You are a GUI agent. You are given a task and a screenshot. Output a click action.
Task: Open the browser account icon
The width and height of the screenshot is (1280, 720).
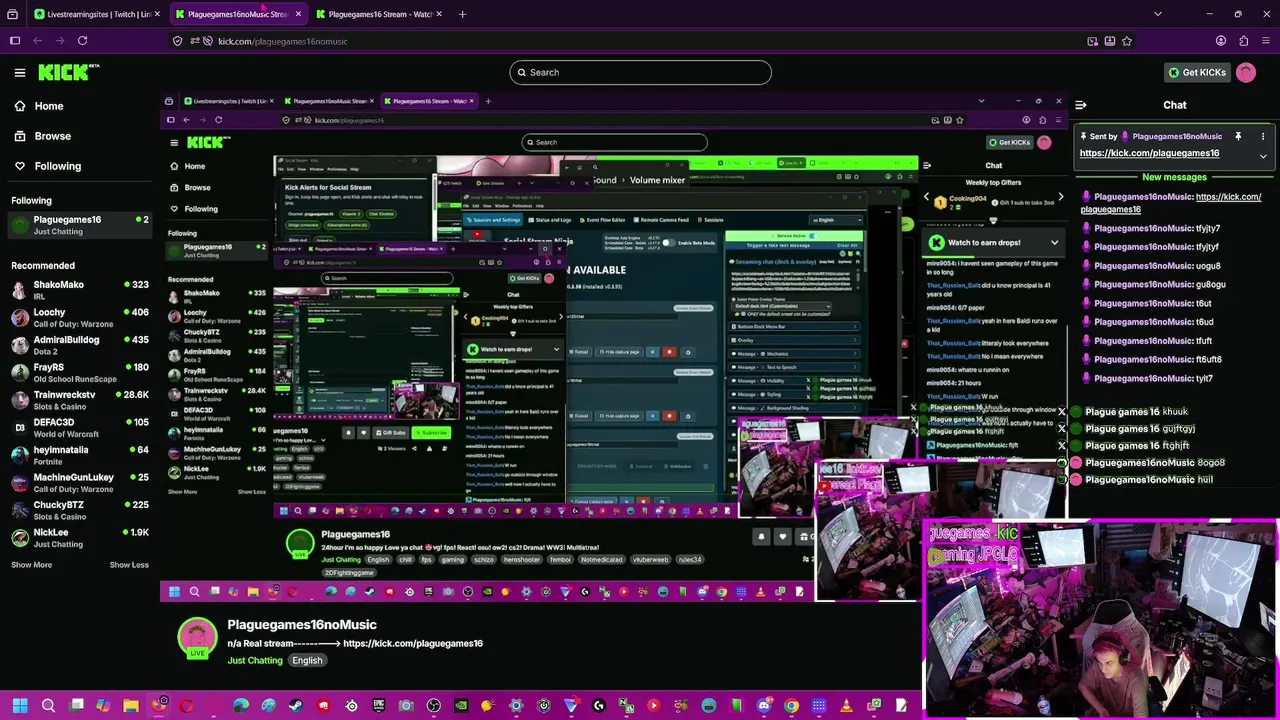pyautogui.click(x=1221, y=41)
